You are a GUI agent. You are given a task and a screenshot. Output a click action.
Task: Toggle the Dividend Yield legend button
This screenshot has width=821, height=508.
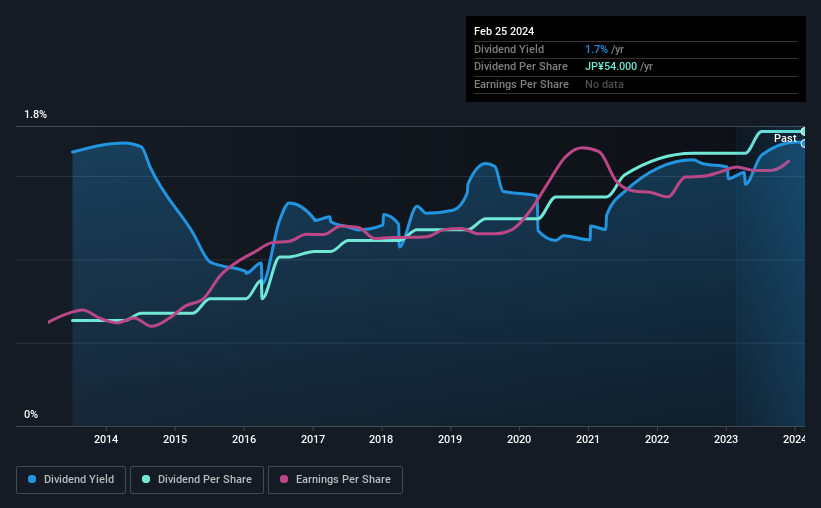click(71, 480)
